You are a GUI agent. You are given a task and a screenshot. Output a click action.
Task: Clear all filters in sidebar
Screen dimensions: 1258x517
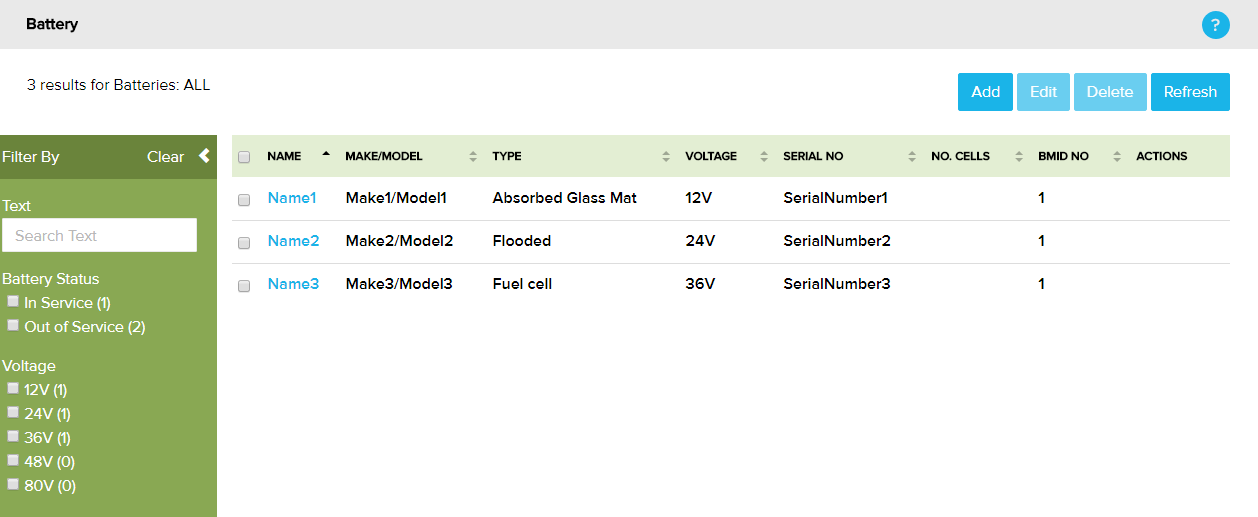(x=165, y=157)
